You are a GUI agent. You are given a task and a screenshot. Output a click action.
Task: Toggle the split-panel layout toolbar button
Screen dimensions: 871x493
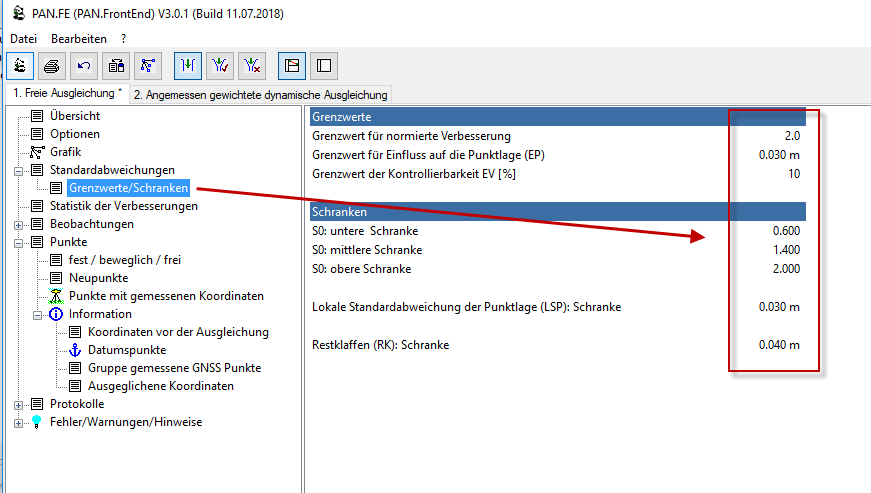pos(292,66)
